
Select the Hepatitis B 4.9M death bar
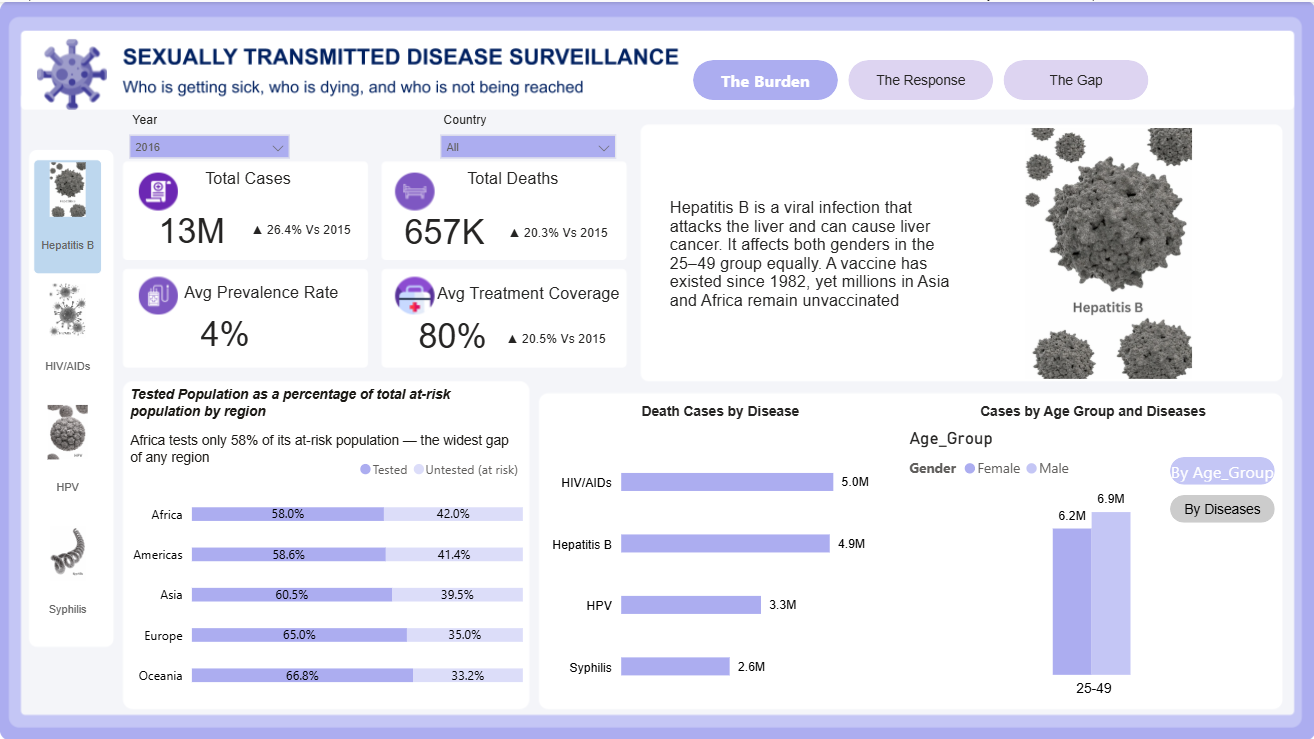(x=725, y=543)
